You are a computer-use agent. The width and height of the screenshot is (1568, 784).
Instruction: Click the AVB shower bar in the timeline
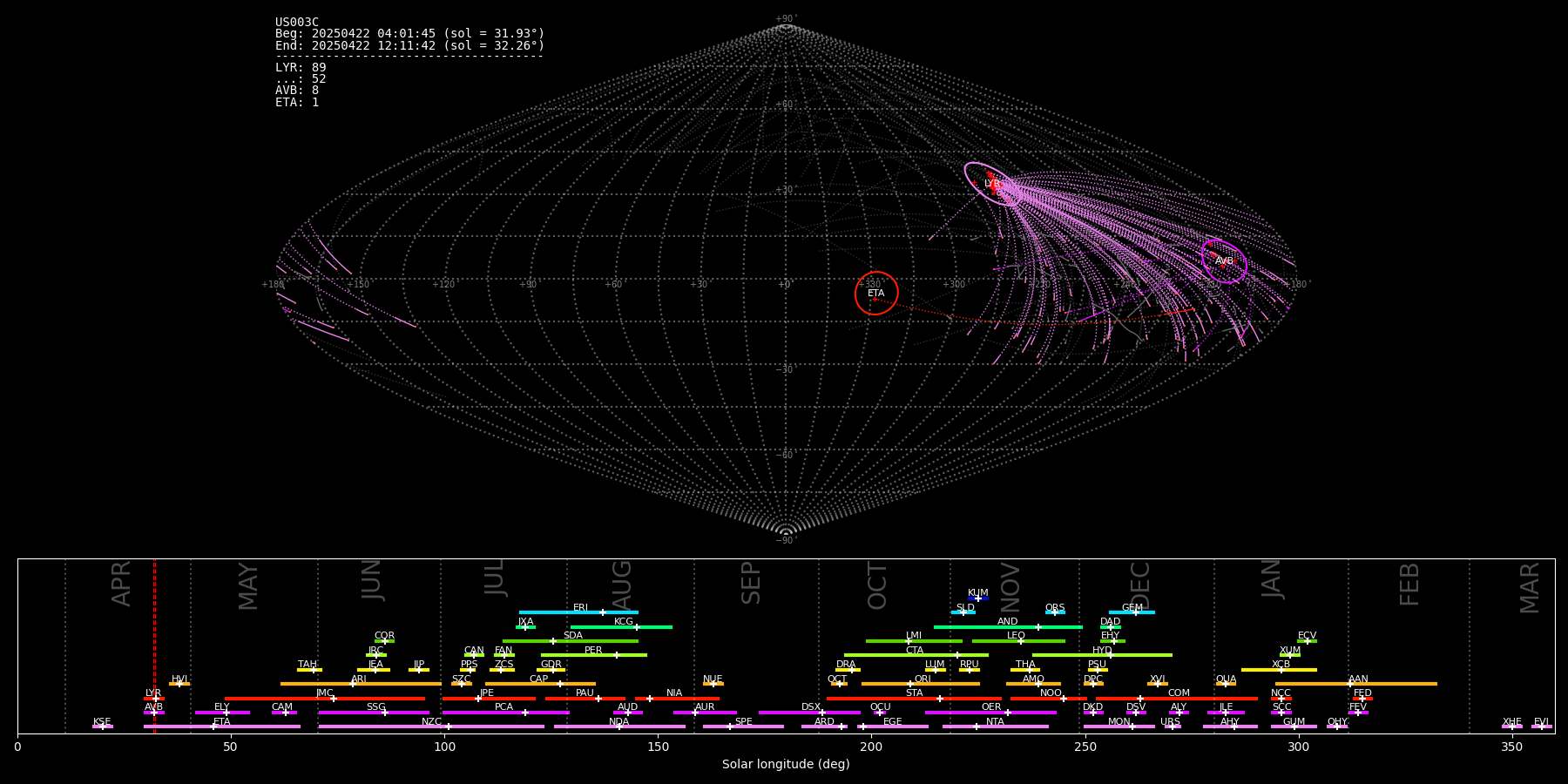[x=154, y=713]
